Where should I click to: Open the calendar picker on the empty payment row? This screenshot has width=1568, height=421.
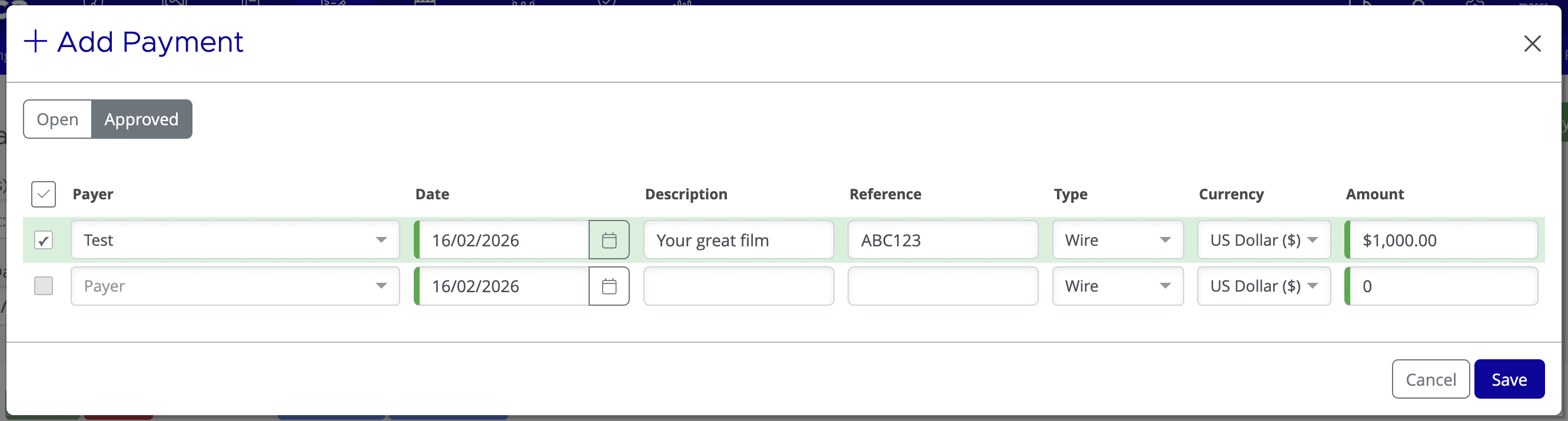[609, 286]
